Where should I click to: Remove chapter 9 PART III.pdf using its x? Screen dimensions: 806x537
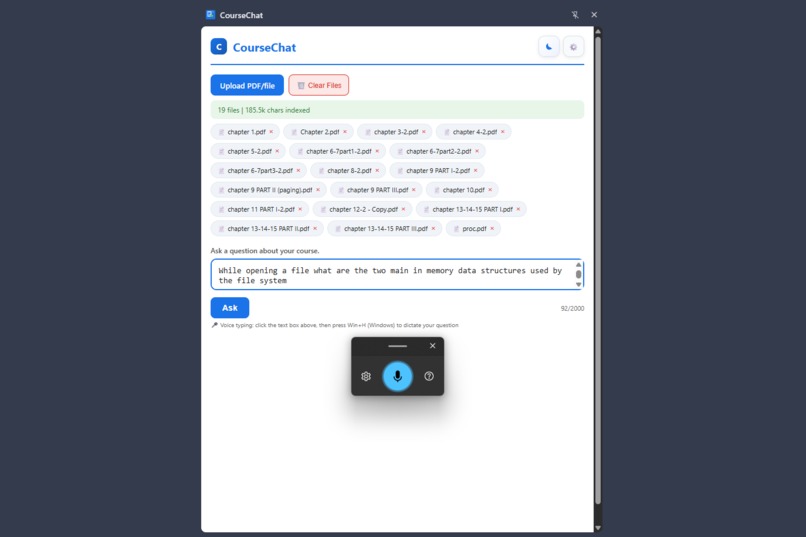point(414,190)
